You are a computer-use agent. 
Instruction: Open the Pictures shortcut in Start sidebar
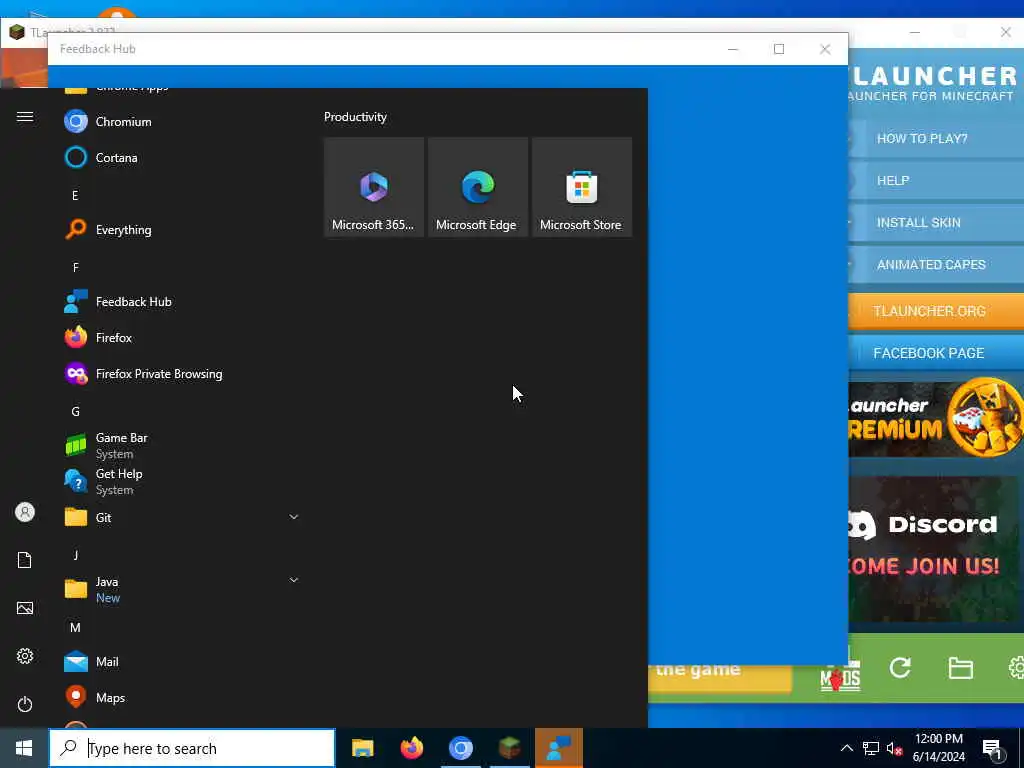pos(25,608)
